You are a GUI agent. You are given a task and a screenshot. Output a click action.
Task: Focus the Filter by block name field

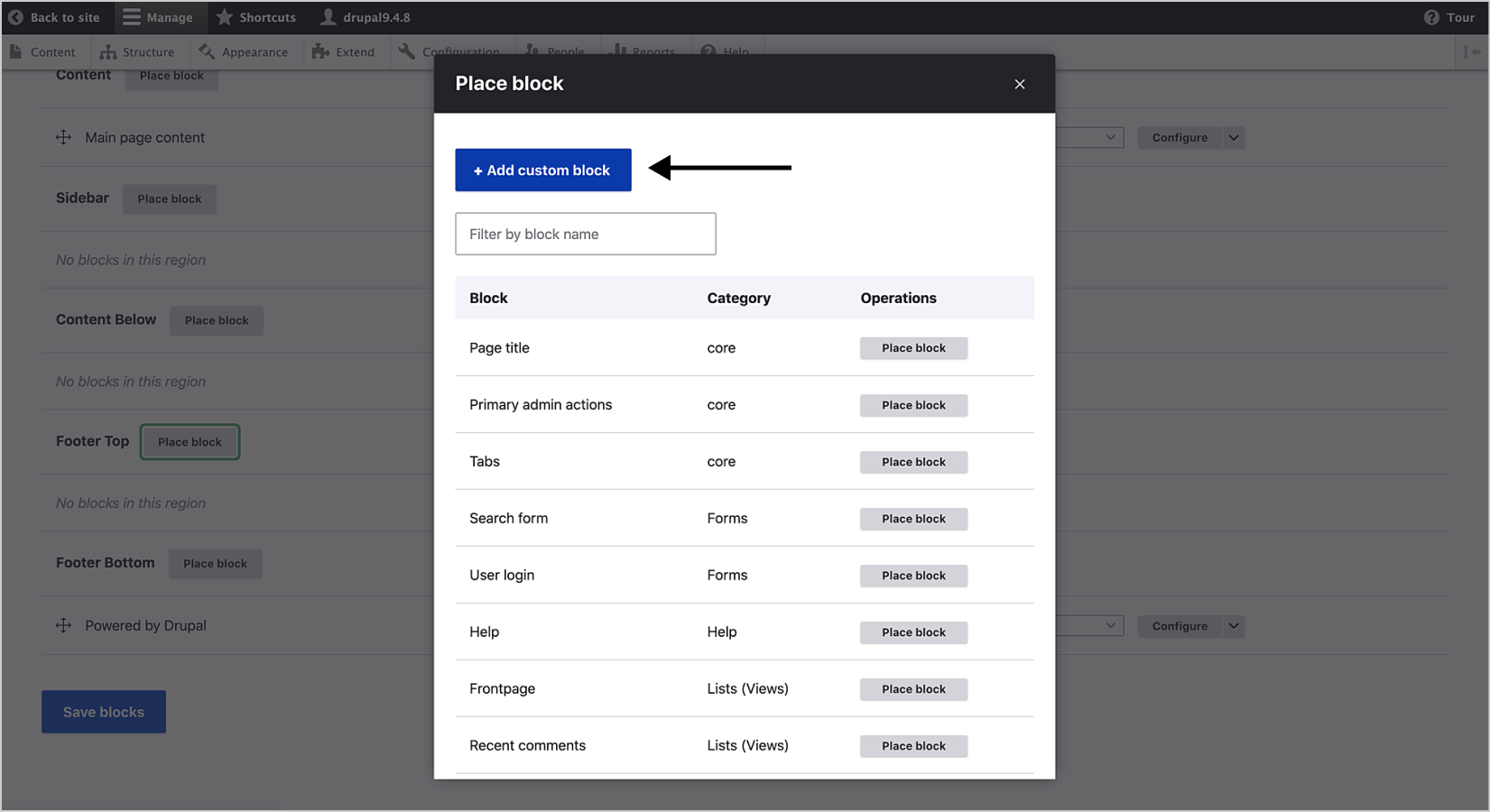585,234
